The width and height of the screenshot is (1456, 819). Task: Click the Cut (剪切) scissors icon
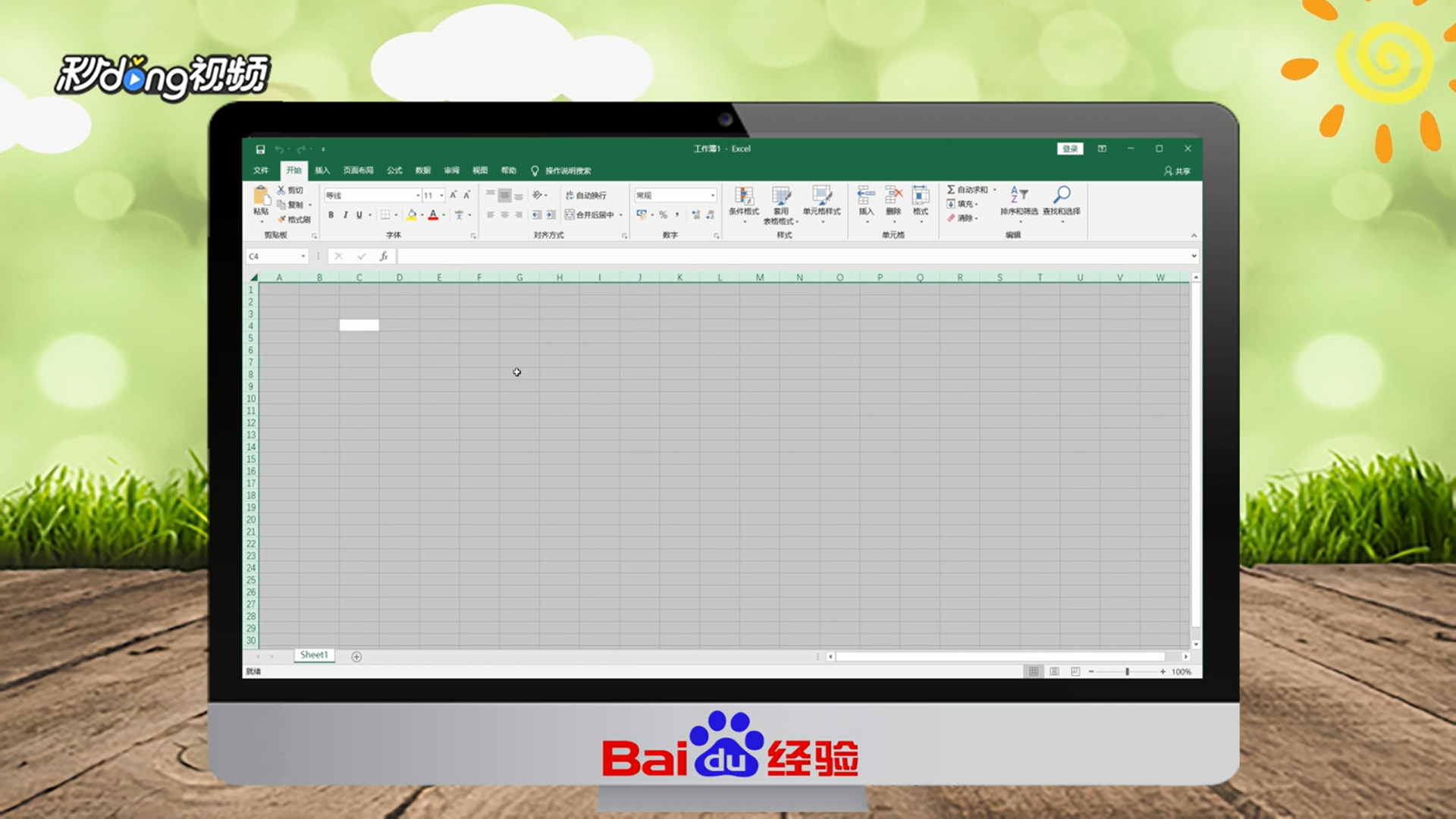(281, 190)
